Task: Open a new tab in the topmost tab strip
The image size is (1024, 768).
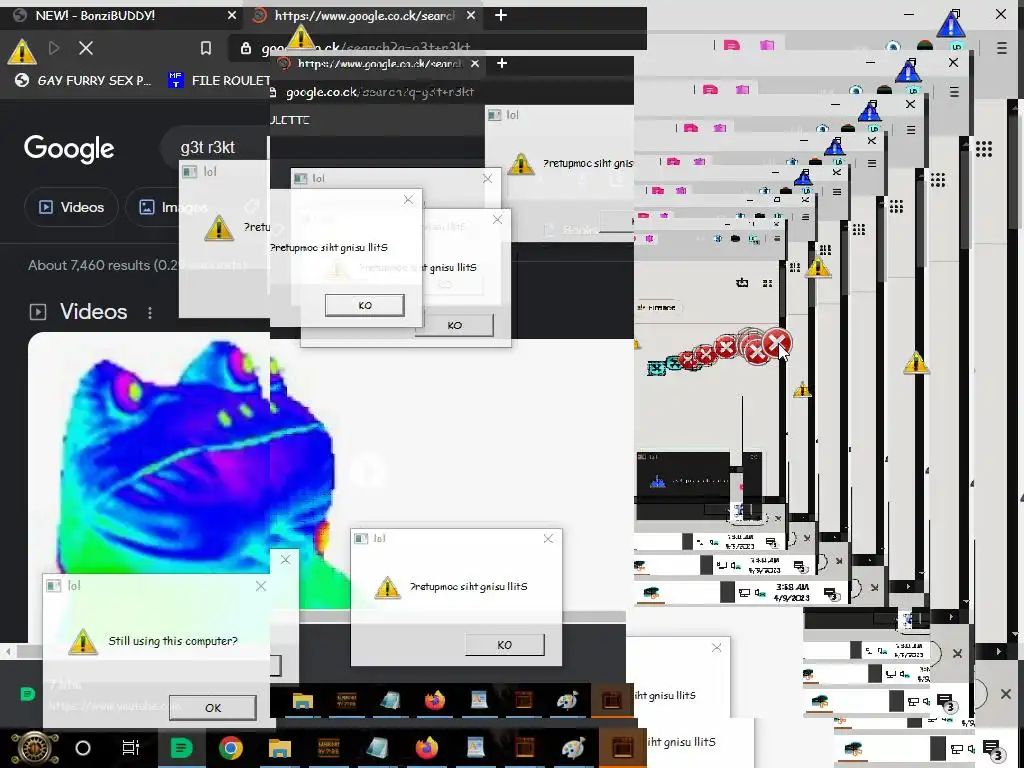Action: coord(501,15)
